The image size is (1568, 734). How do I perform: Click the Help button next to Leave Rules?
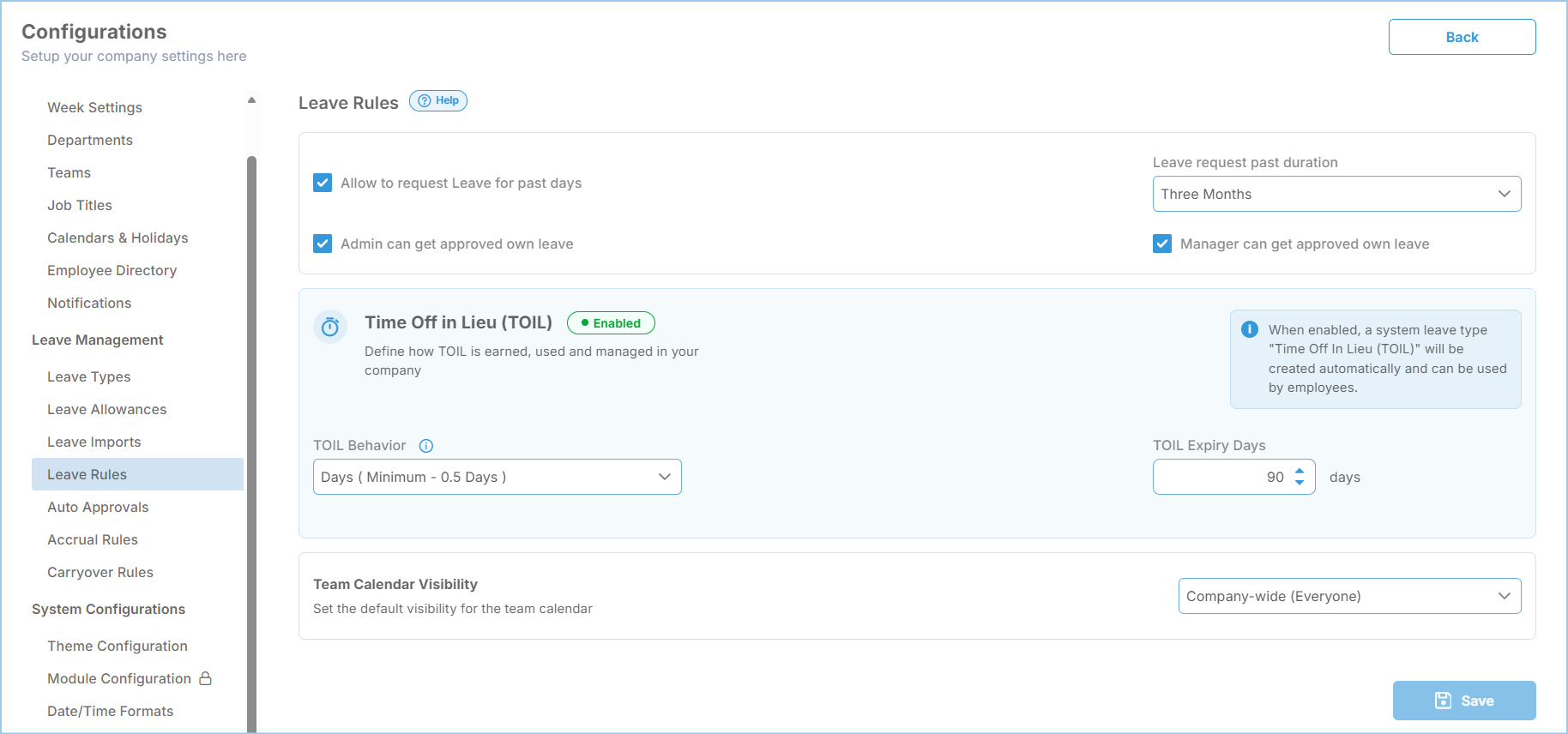tap(438, 100)
